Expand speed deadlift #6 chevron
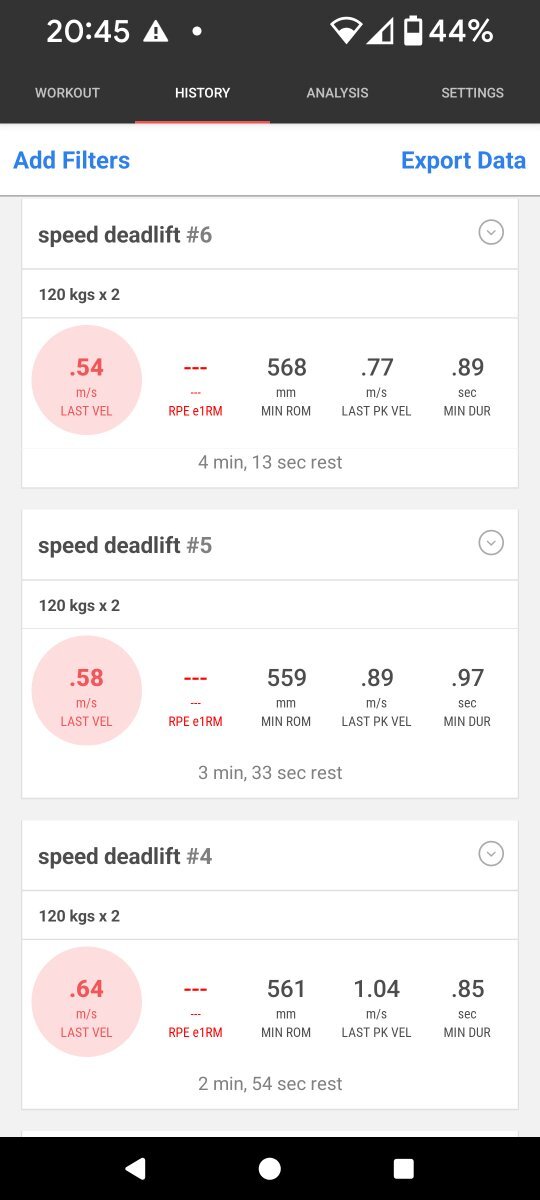This screenshot has height=1200, width=540. pos(490,232)
